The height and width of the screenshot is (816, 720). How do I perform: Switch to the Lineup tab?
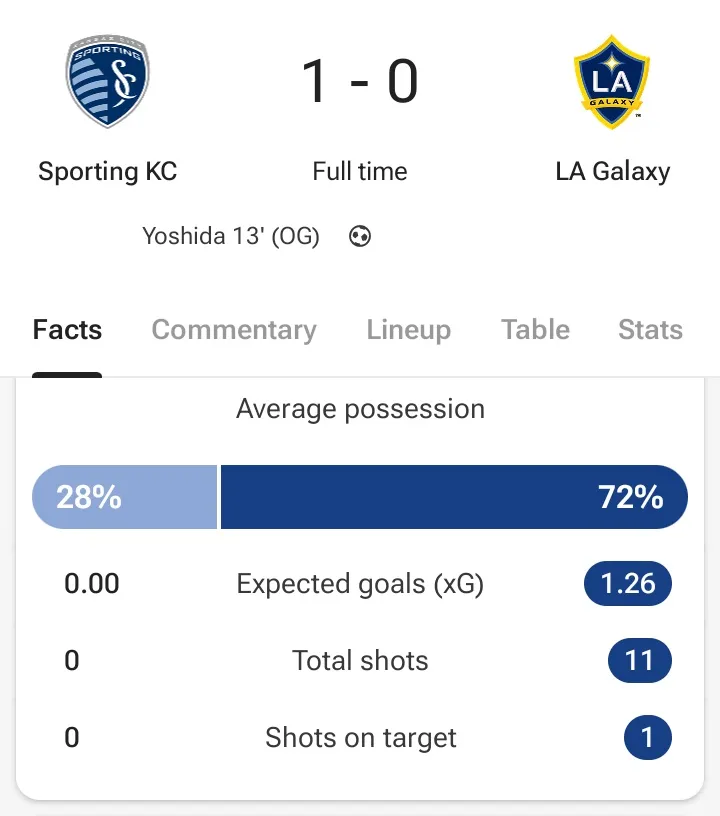click(x=408, y=330)
